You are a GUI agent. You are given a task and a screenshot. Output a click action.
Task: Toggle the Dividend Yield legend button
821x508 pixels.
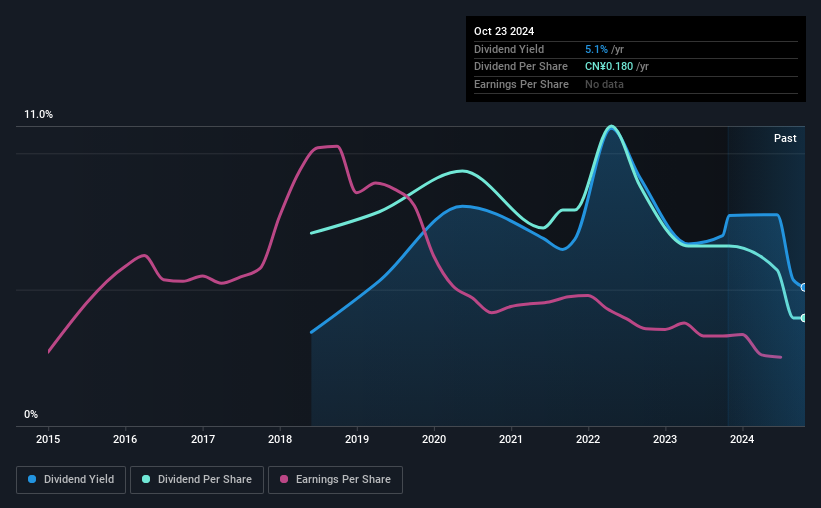point(71,480)
